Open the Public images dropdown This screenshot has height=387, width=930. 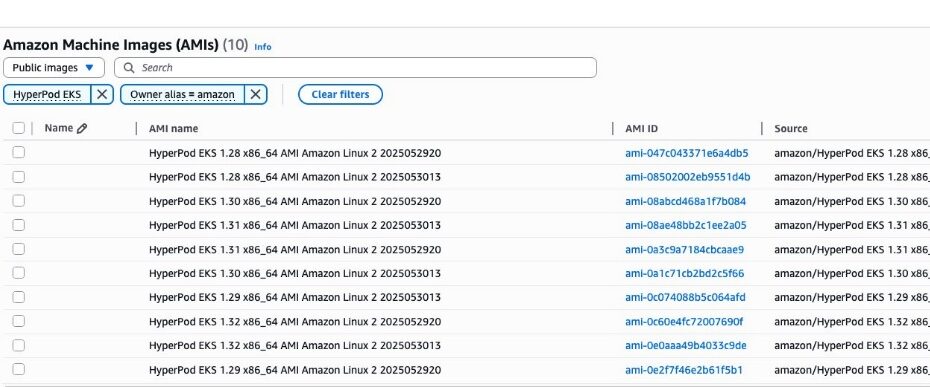pos(54,68)
